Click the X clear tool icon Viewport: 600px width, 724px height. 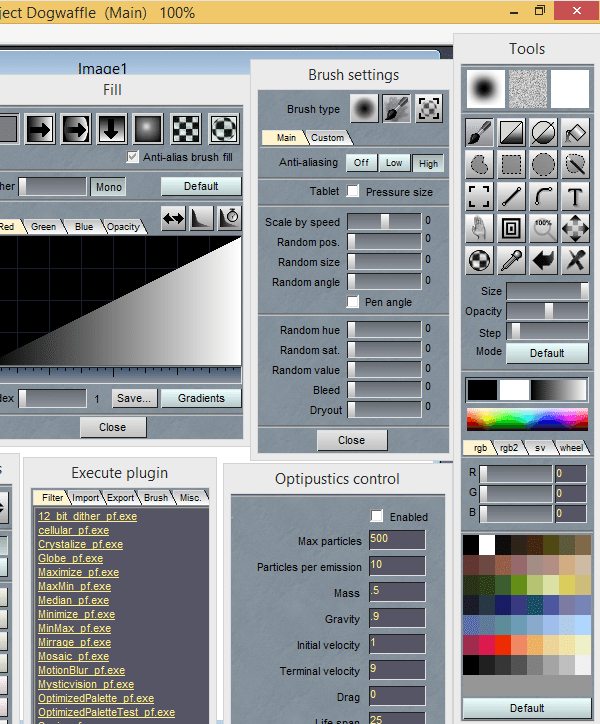[575, 260]
